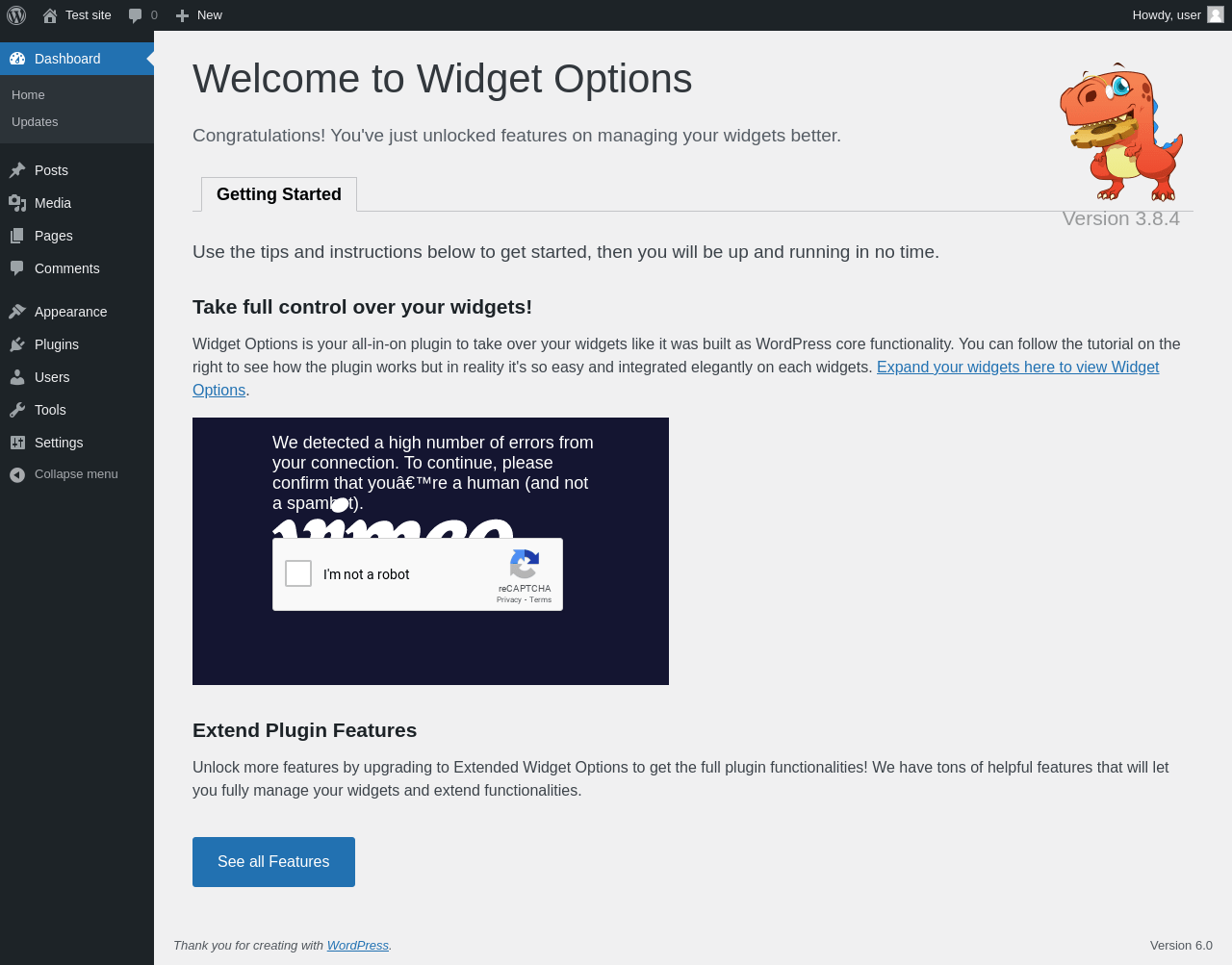Collapse the admin sidebar menu
Viewport: 1232px width, 965px height.
pyautogui.click(x=77, y=474)
